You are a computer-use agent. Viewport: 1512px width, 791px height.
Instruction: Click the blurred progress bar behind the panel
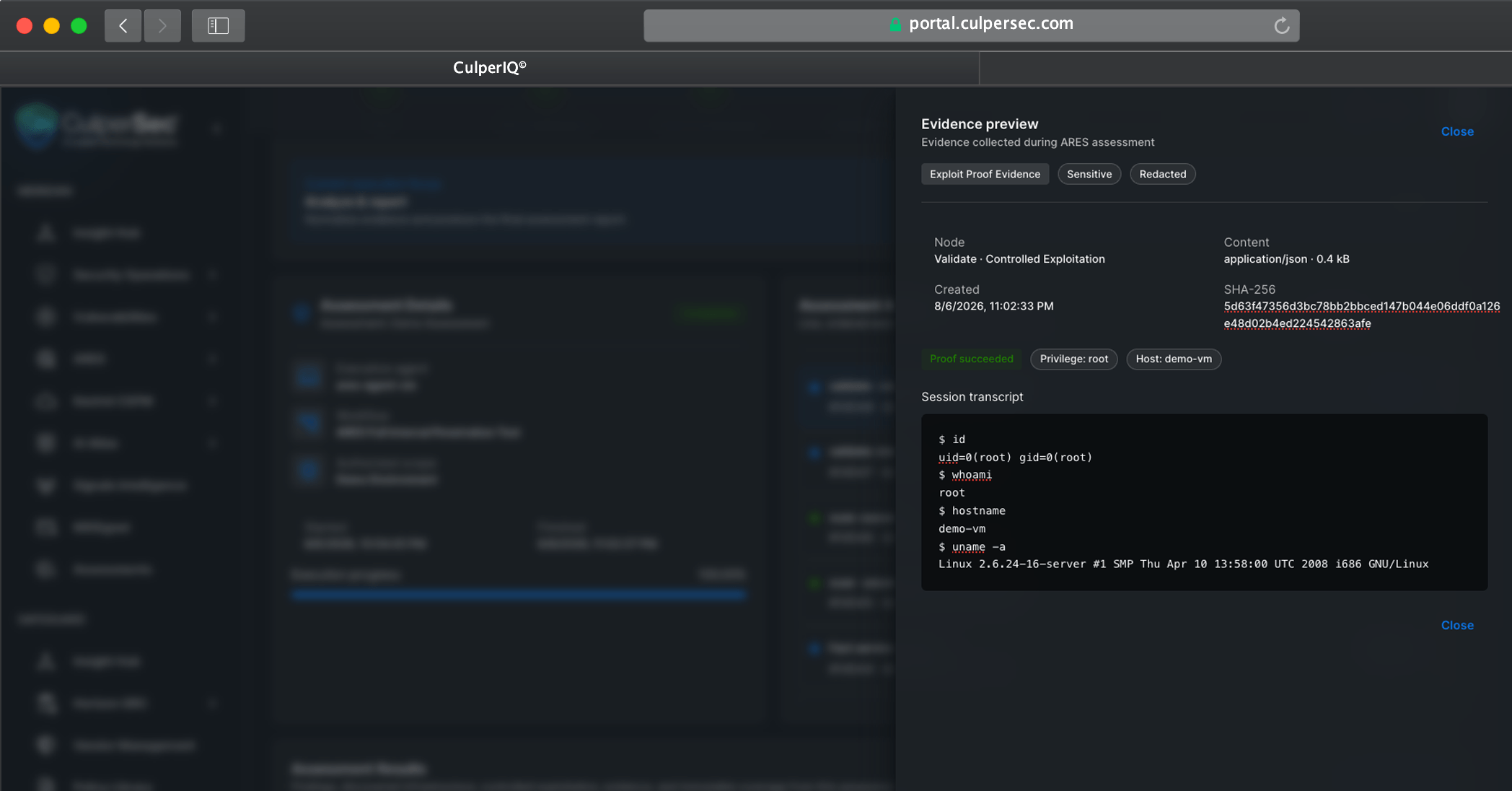point(519,595)
